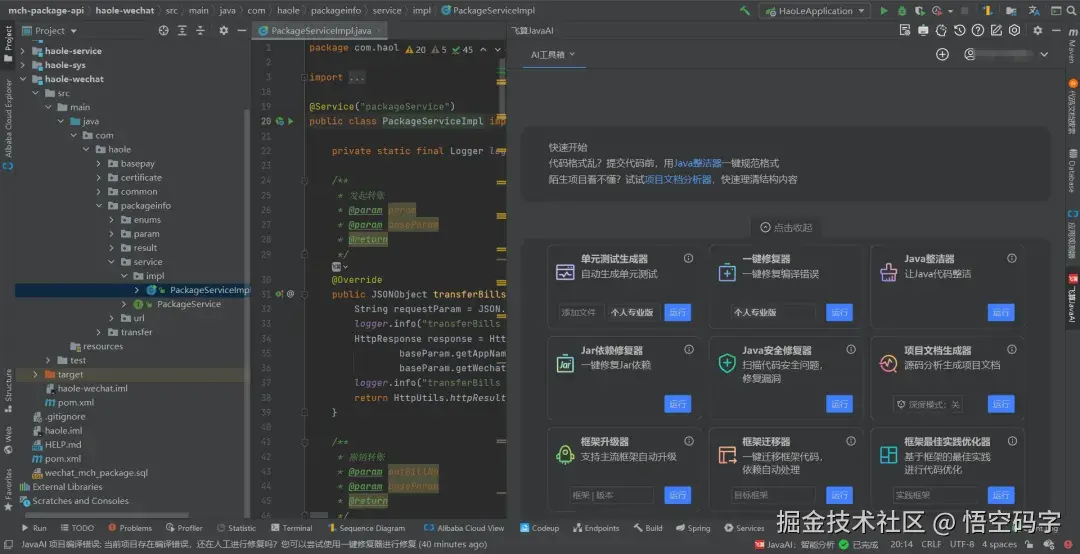The image size is (1080, 554).
Task: Open the 项目文档分析器 link
Action: pos(679,179)
